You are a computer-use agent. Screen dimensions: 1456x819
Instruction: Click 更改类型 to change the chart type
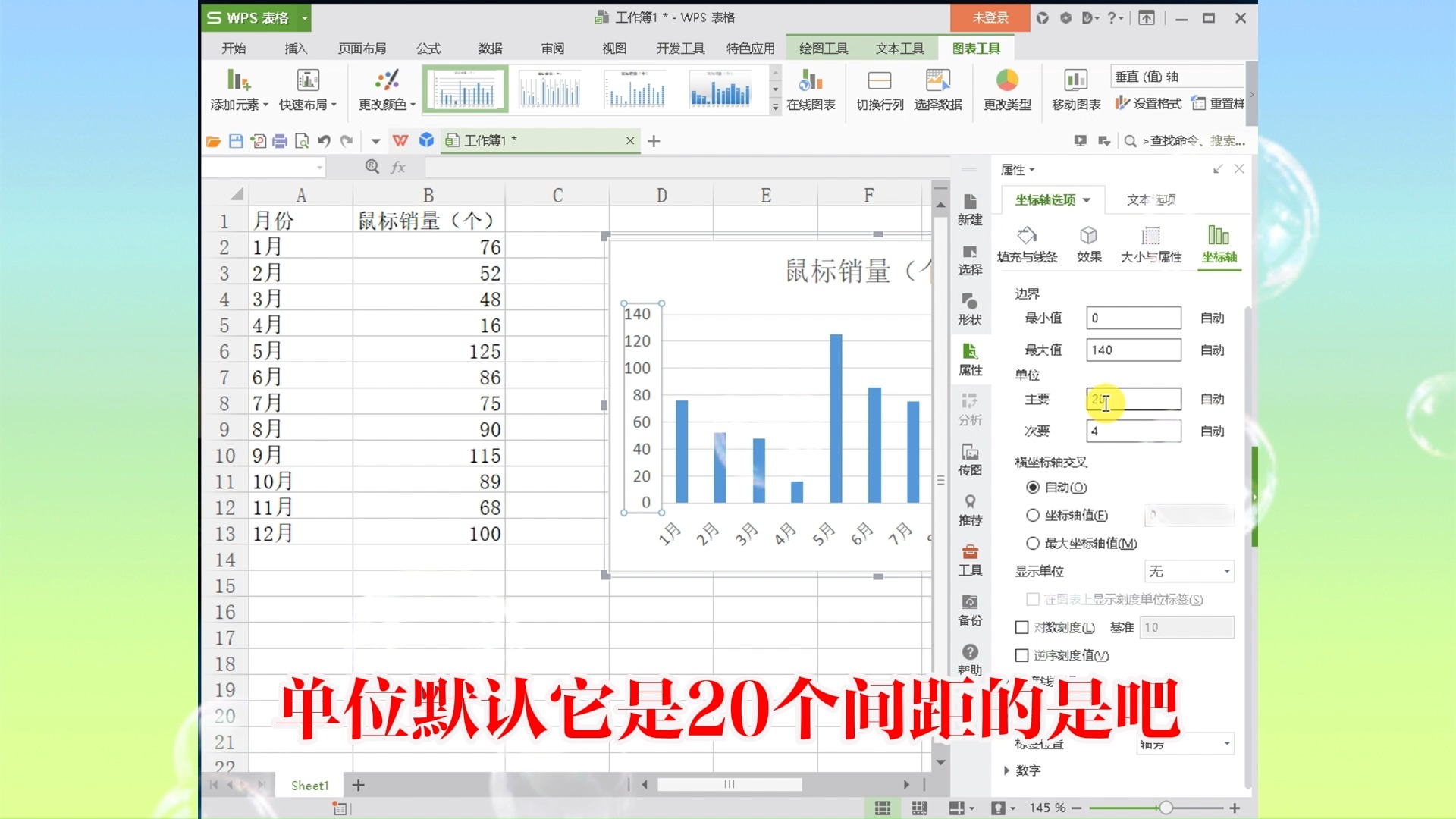click(x=1006, y=89)
